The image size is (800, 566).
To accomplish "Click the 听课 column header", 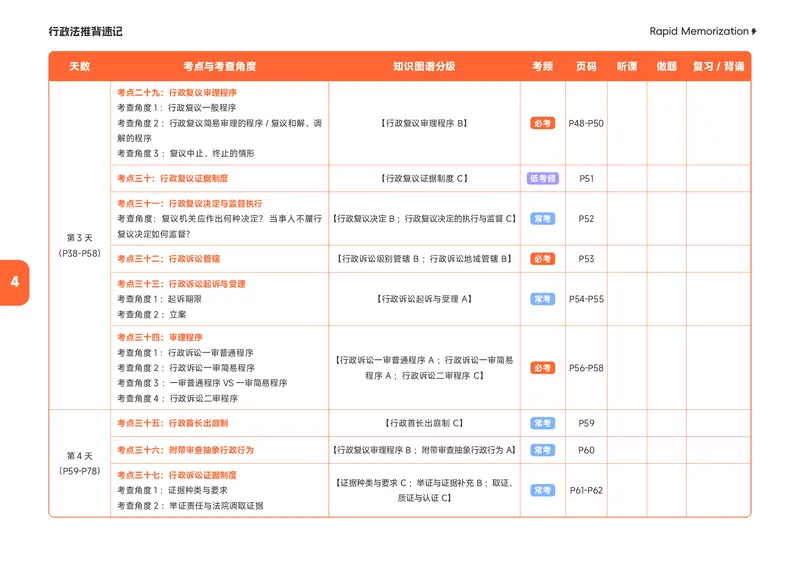I will pyautogui.click(x=627, y=66).
